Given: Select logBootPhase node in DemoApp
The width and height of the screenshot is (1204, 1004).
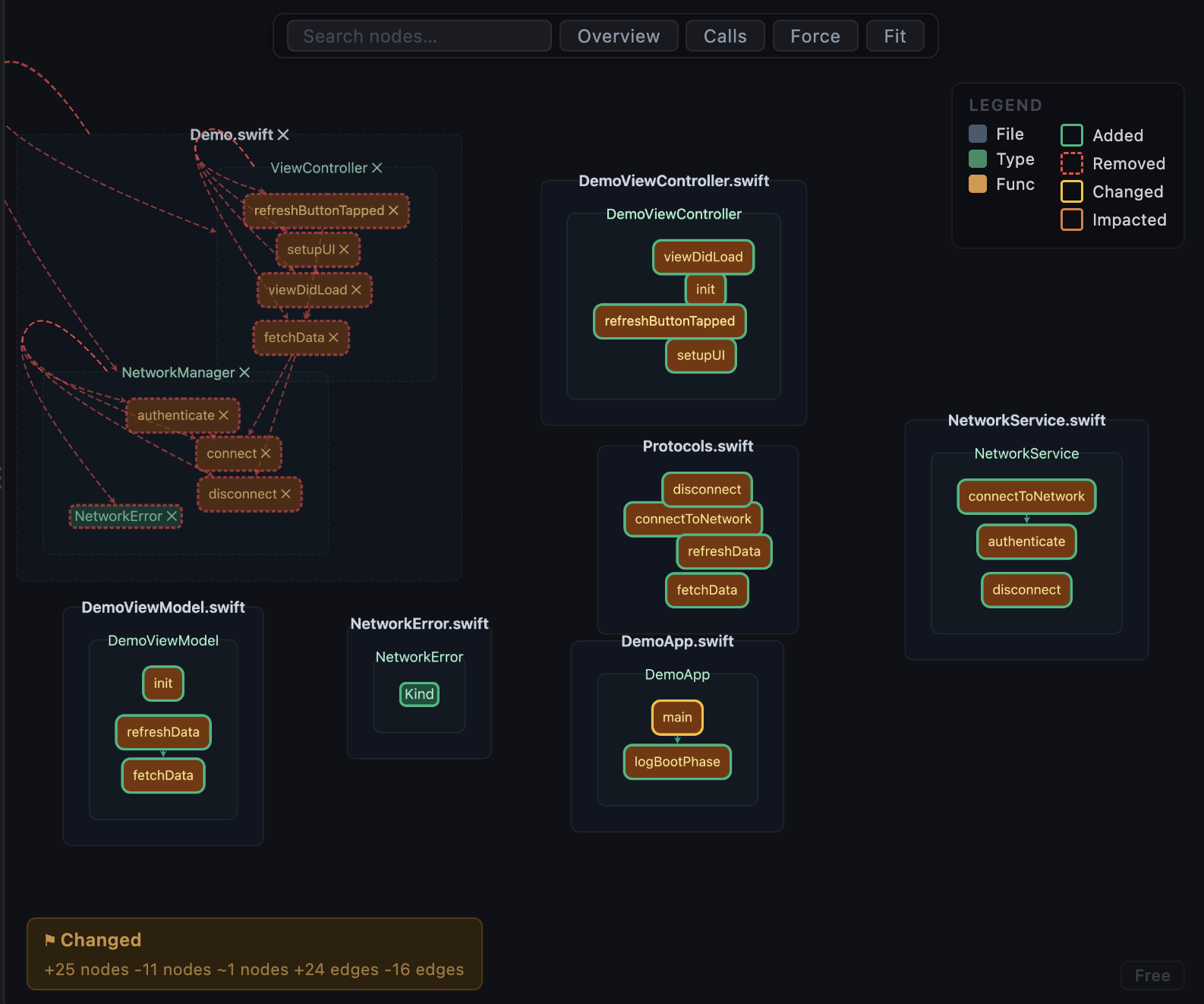Looking at the screenshot, I should click(x=677, y=762).
